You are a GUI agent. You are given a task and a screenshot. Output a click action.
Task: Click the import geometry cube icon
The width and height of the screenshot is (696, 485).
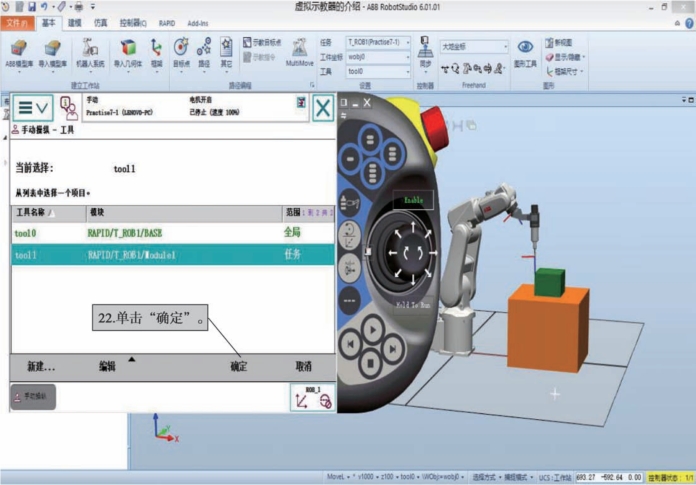128,52
